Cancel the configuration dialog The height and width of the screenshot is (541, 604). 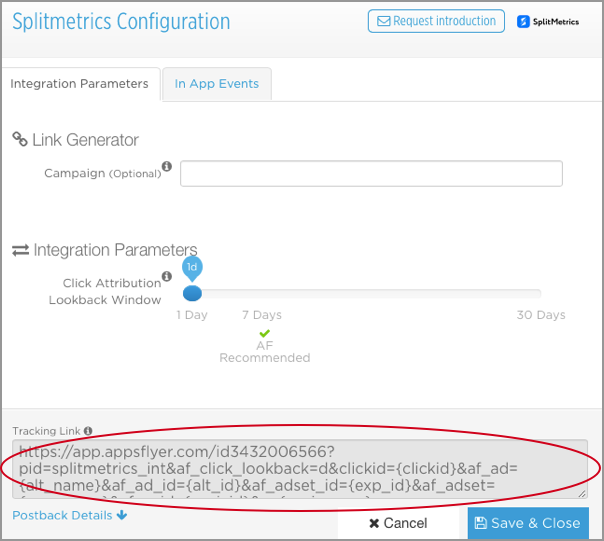click(398, 523)
